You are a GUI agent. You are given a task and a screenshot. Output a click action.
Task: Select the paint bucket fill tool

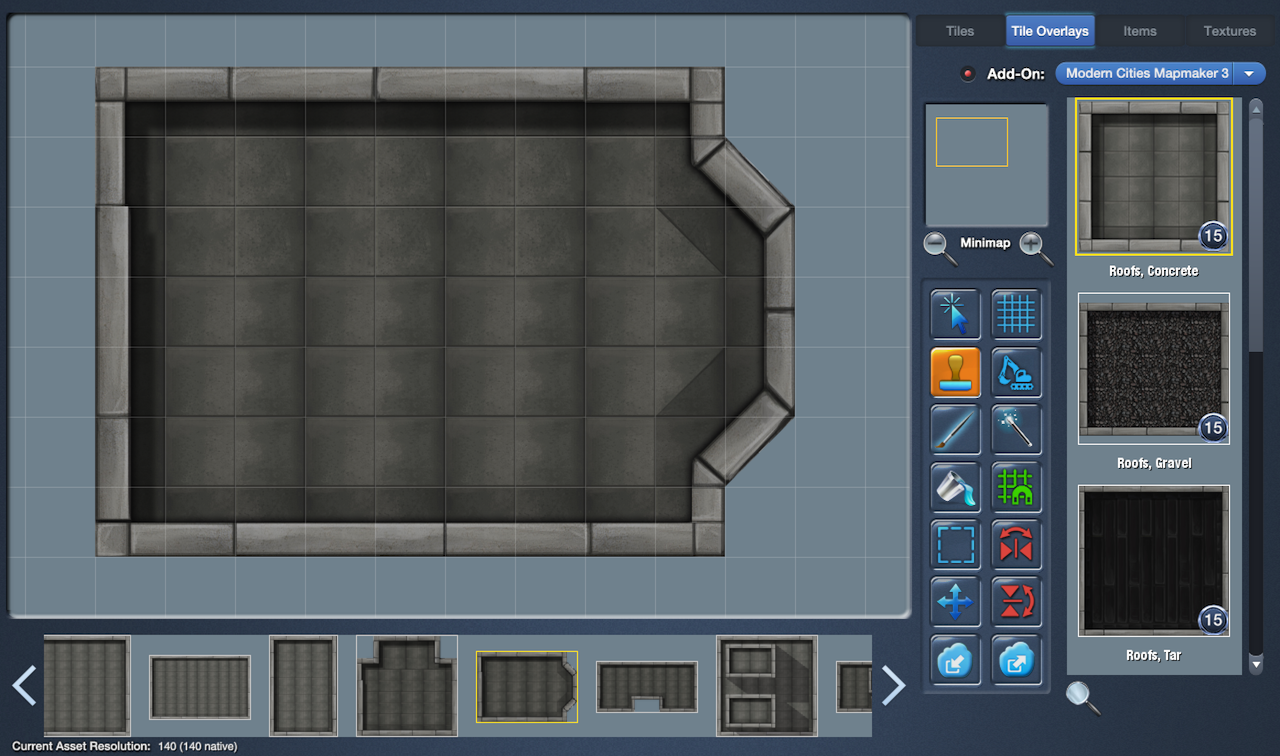click(955, 487)
